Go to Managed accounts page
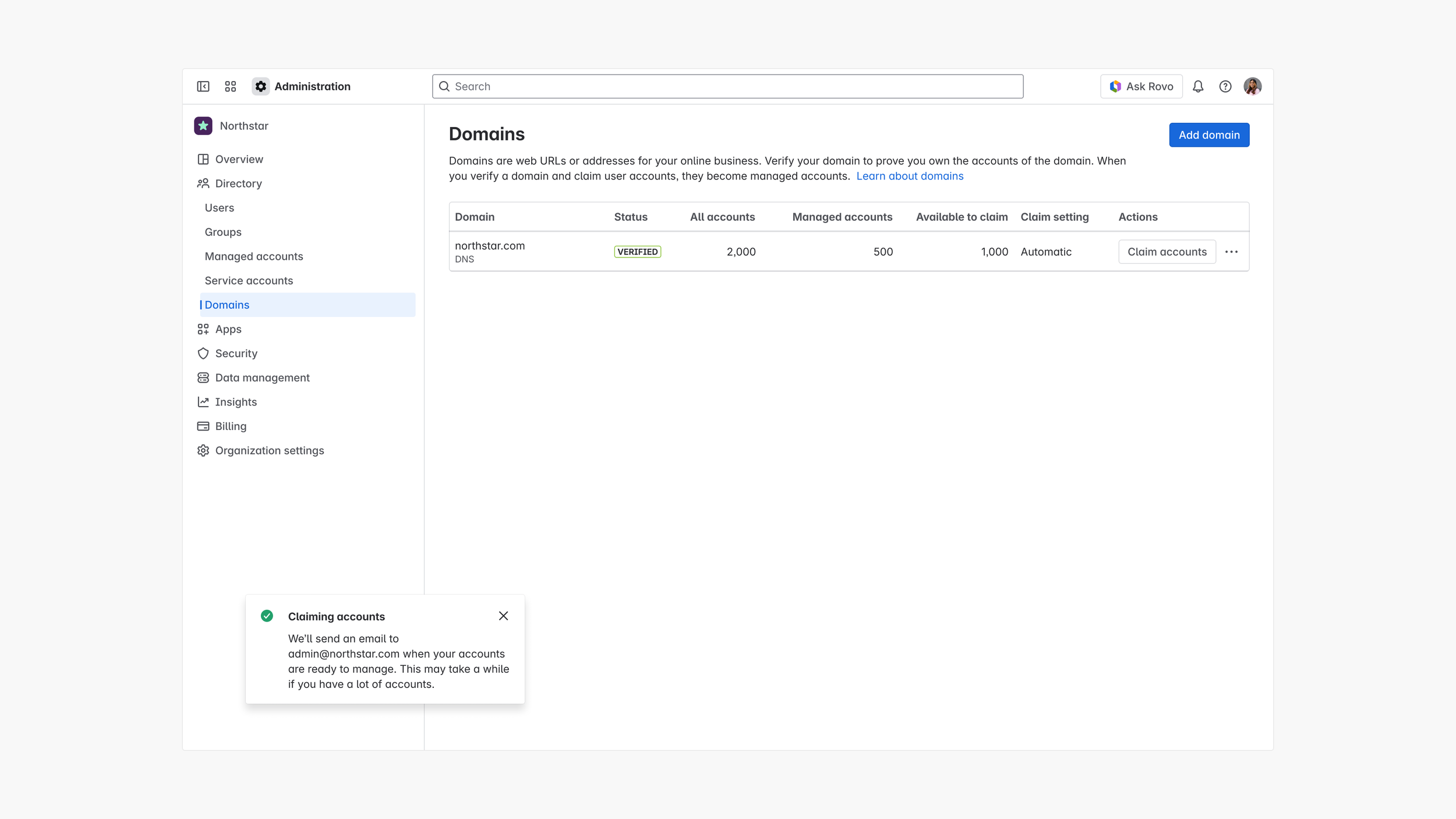Viewport: 1456px width, 819px height. coord(253,256)
